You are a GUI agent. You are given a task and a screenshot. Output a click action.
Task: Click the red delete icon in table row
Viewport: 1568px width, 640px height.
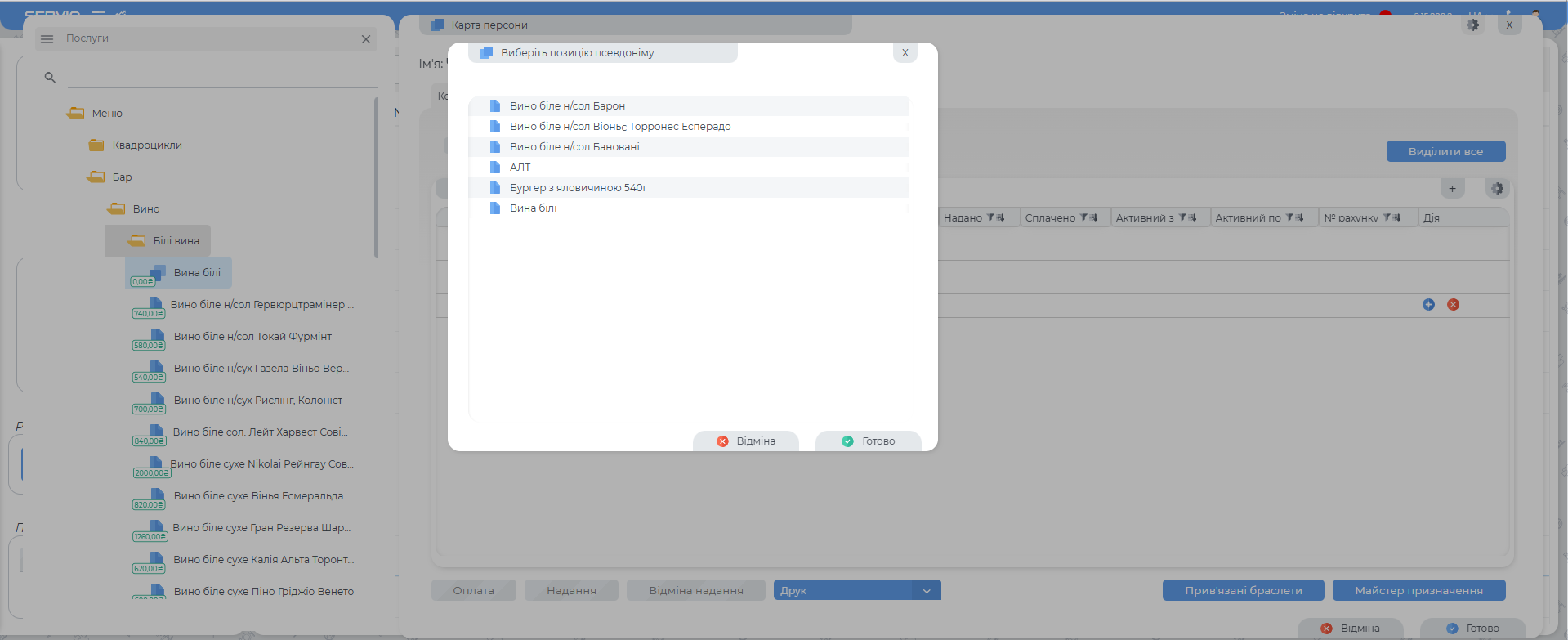1453,305
